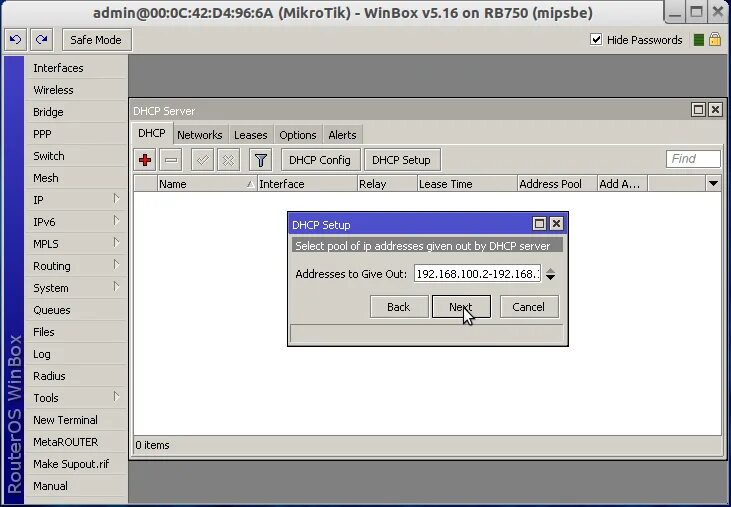Expand the Routing submenu

click(116, 265)
